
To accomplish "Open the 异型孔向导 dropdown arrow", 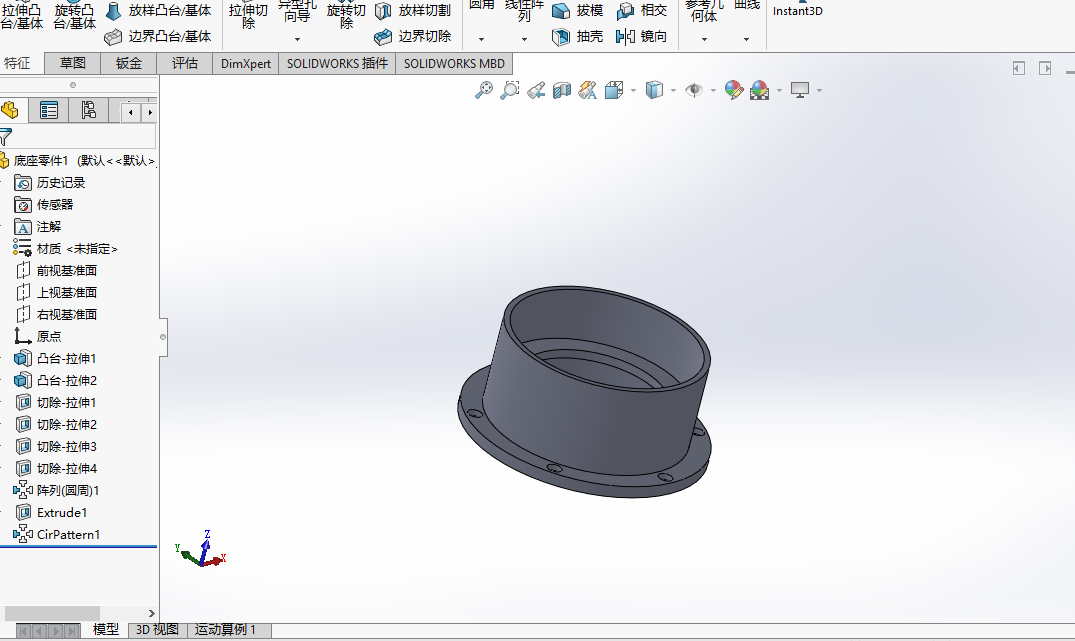I will (x=297, y=39).
